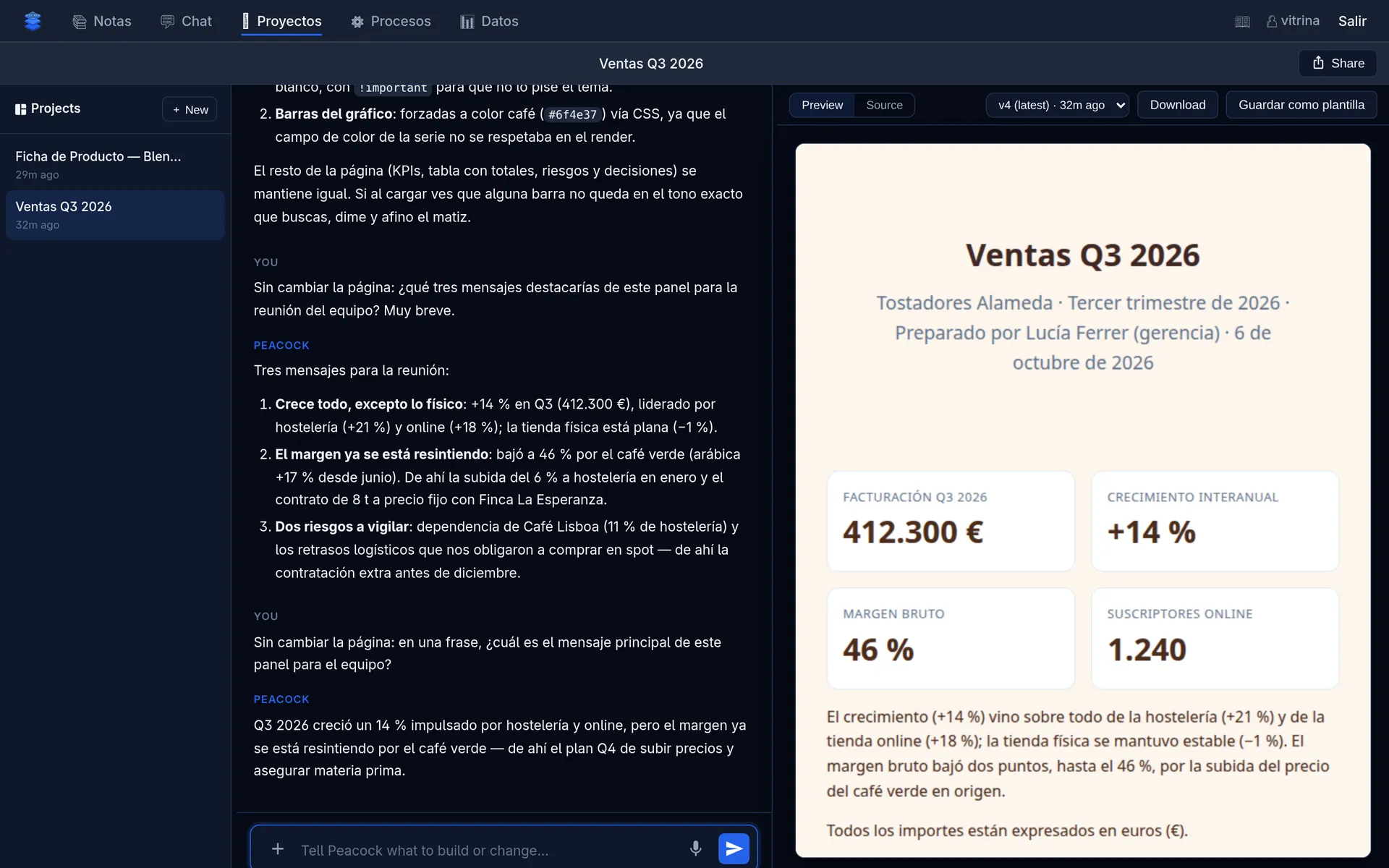Click the book icon in the top bar
The image size is (1389, 868).
click(1242, 22)
